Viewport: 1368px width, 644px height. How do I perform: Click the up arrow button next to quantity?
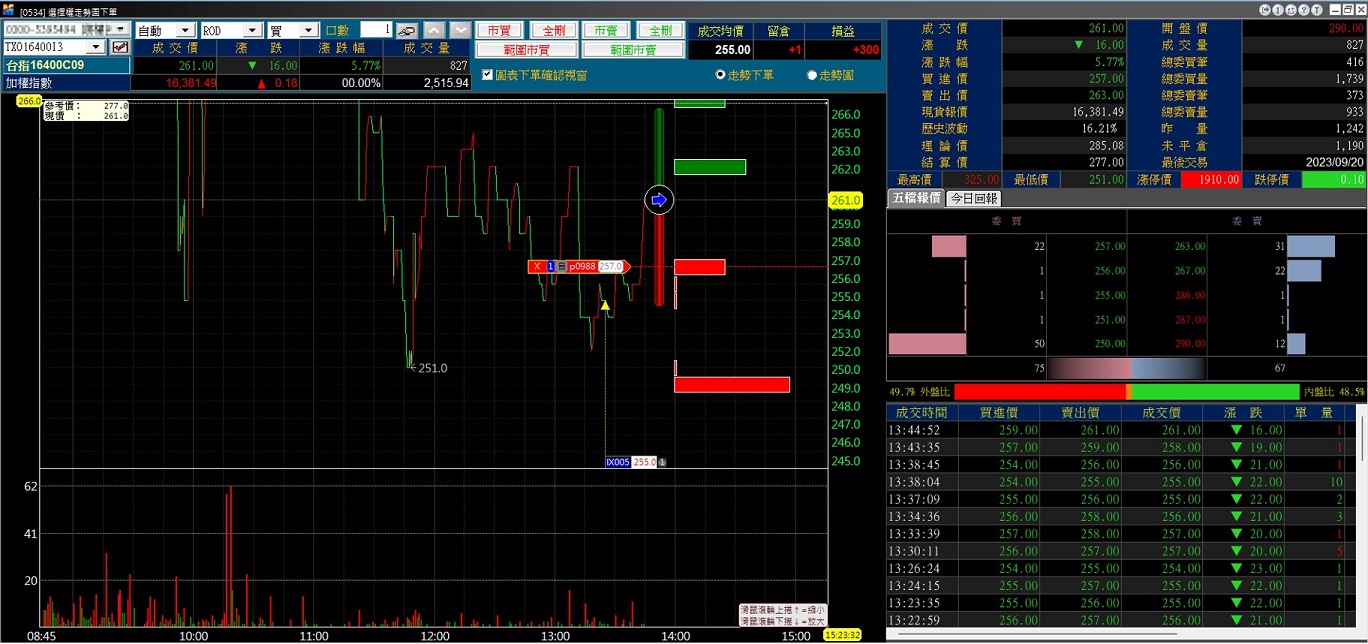[435, 30]
